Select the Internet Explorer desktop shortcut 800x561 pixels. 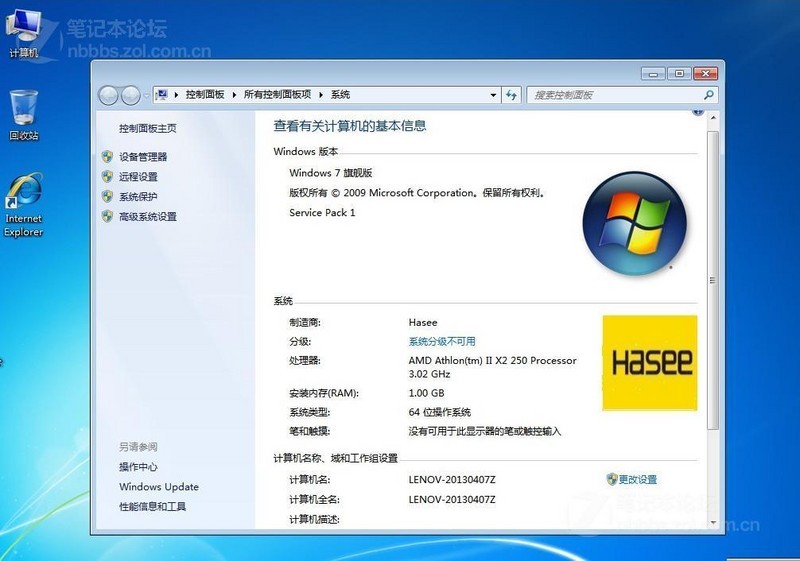(23, 206)
